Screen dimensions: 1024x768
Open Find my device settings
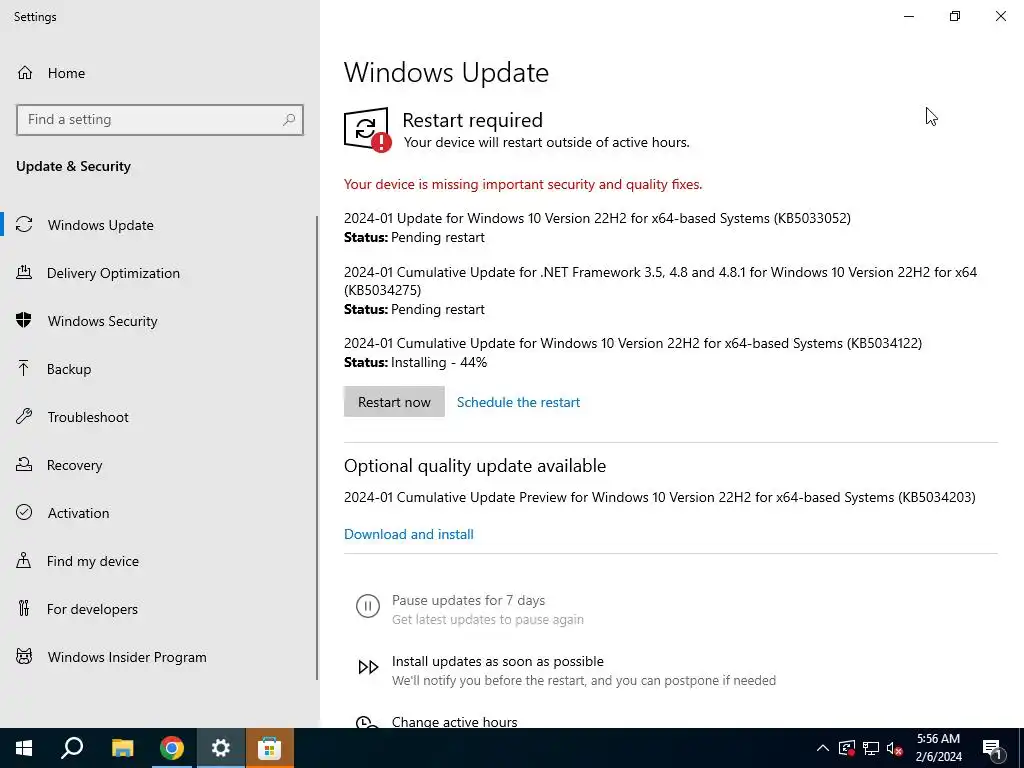[x=159, y=561]
